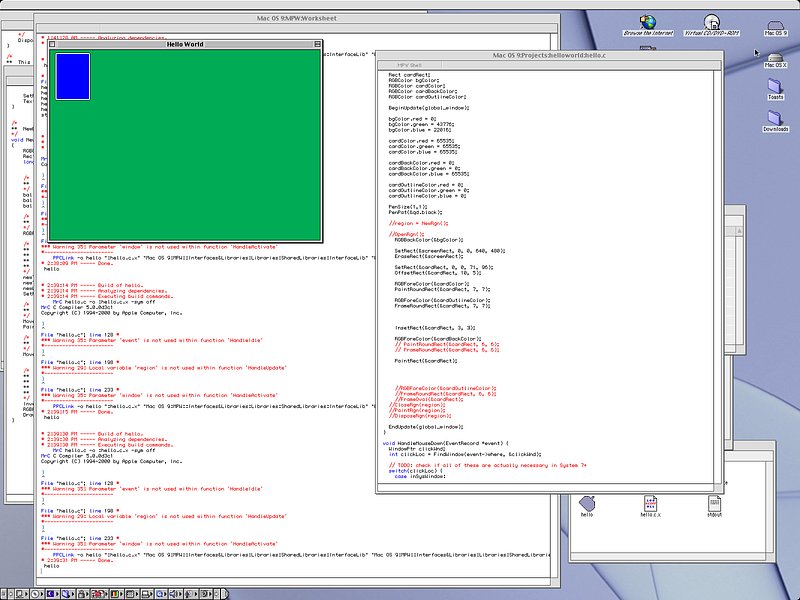The image size is (800, 600).
Task: Click the comment '//DisposeRgn(region);'
Action: click(419, 416)
